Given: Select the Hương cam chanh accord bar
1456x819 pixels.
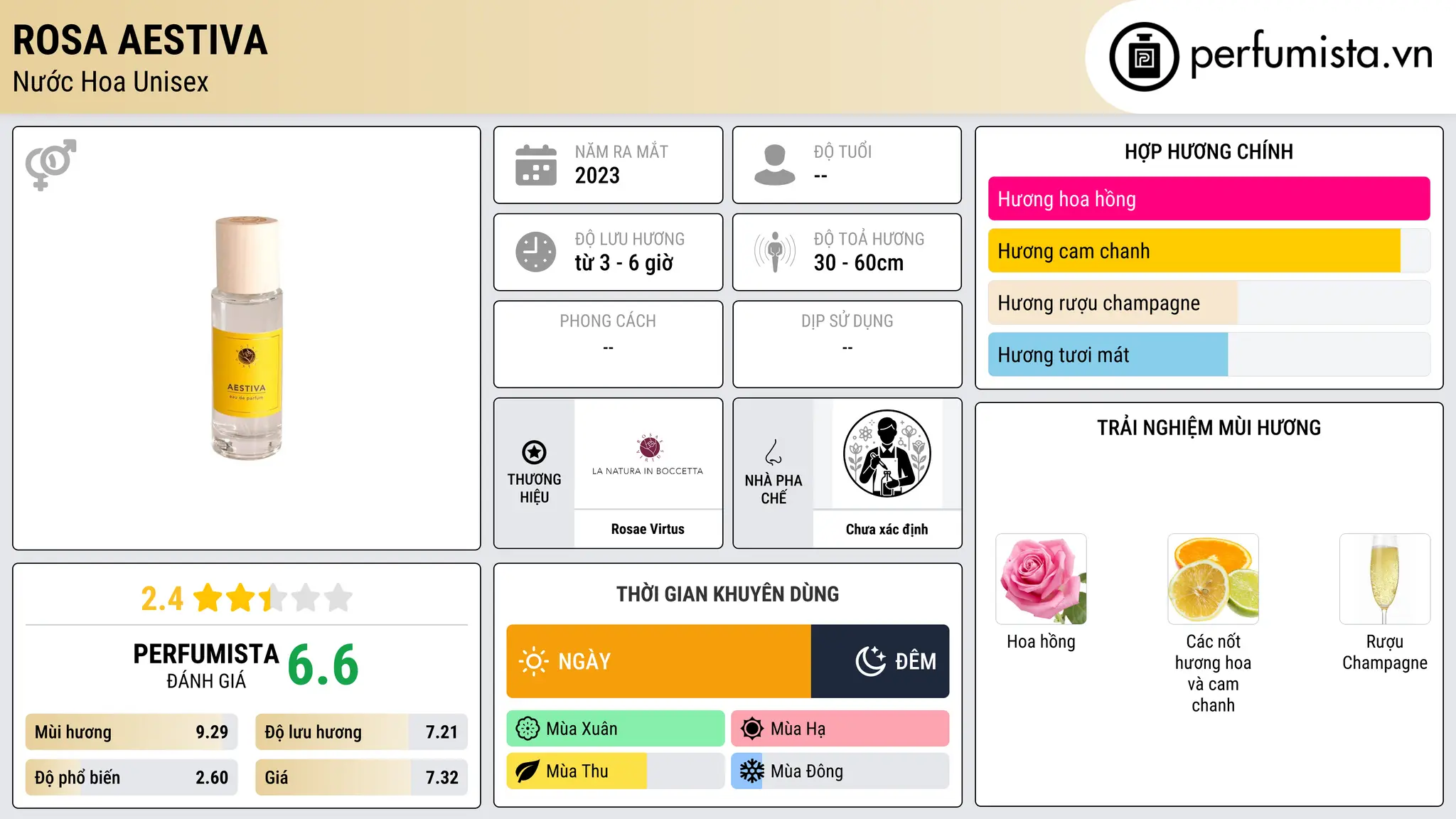Looking at the screenshot, I should (1209, 251).
